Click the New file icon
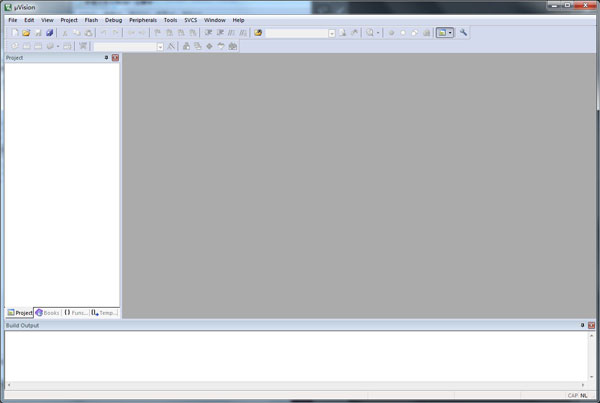This screenshot has width=600, height=403. 14,33
